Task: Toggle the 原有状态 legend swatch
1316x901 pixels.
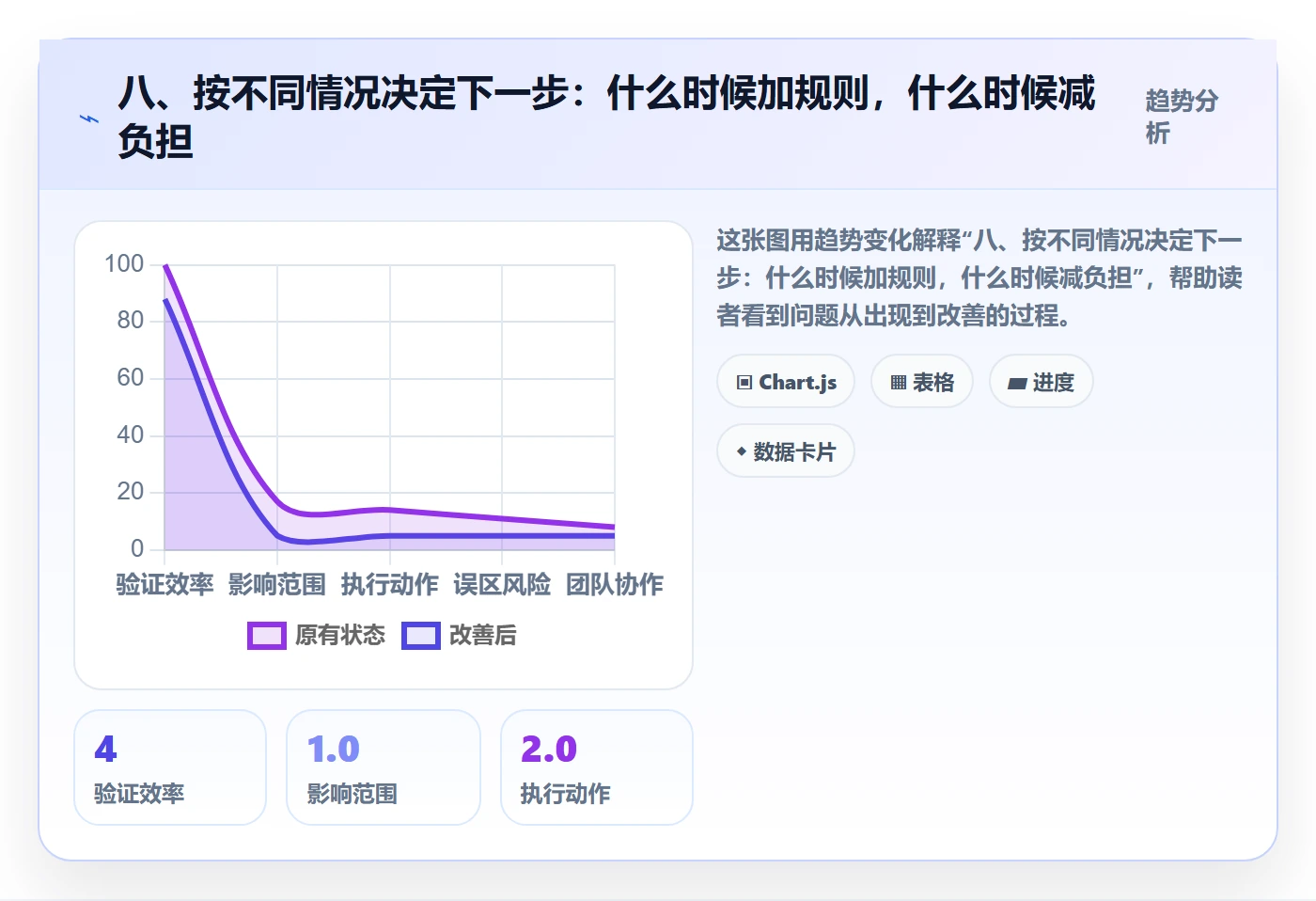Action: [x=267, y=636]
